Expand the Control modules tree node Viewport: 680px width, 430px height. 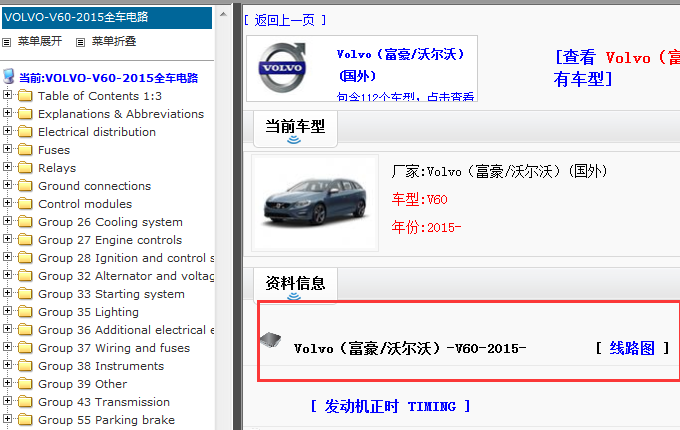(7, 202)
